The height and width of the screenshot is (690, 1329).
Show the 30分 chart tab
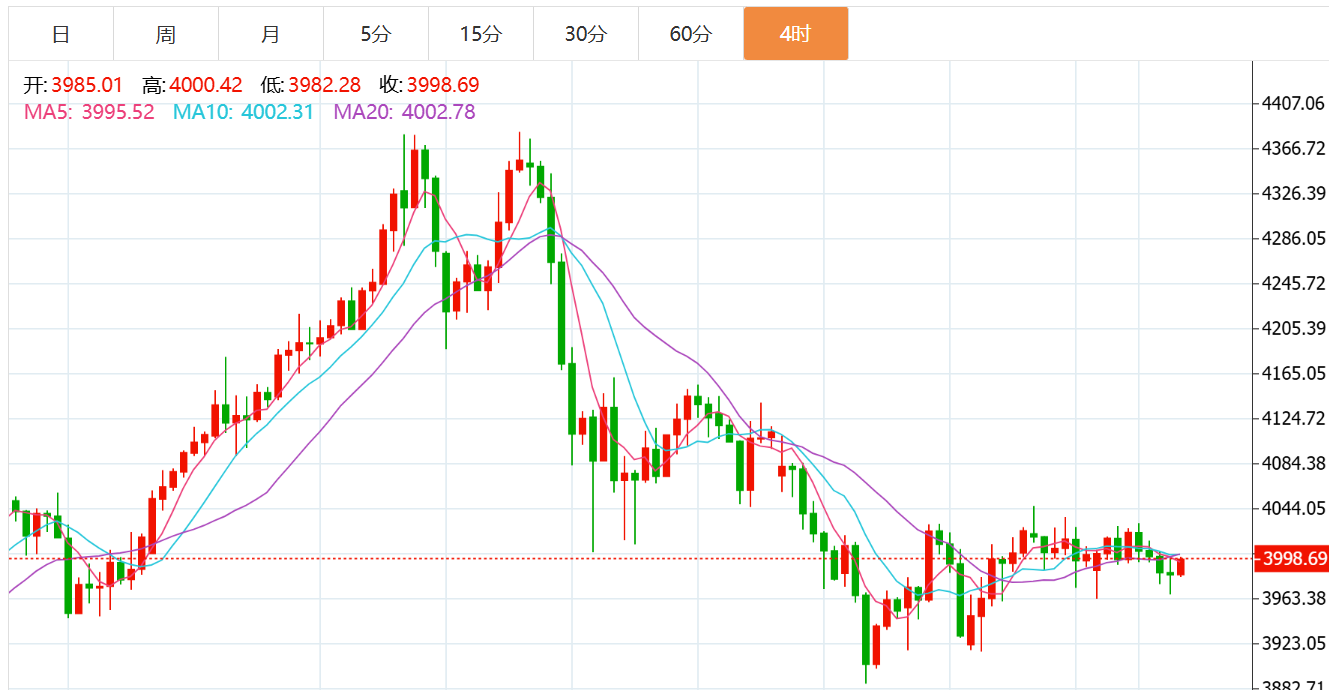[x=586, y=34]
